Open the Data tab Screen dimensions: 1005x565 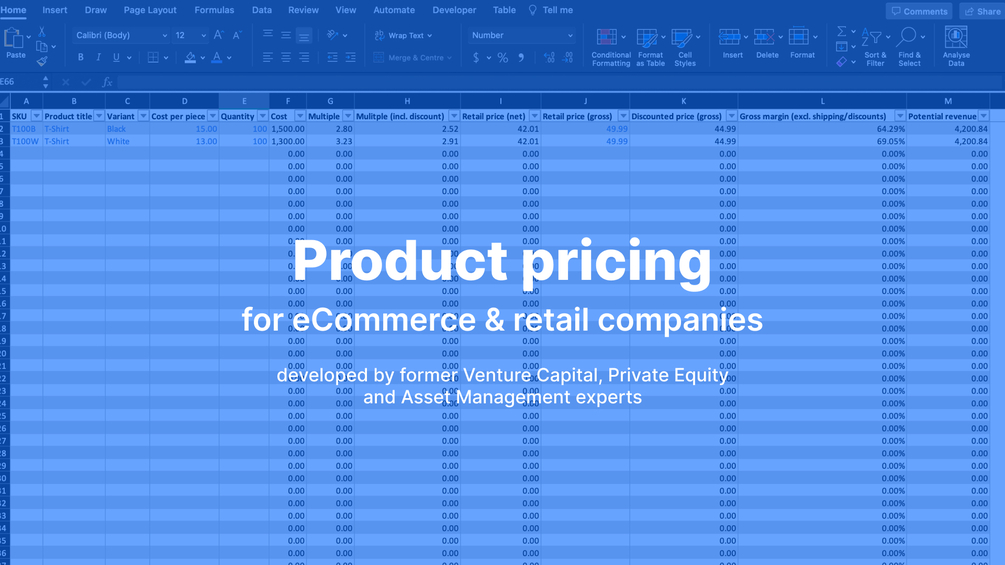(262, 10)
